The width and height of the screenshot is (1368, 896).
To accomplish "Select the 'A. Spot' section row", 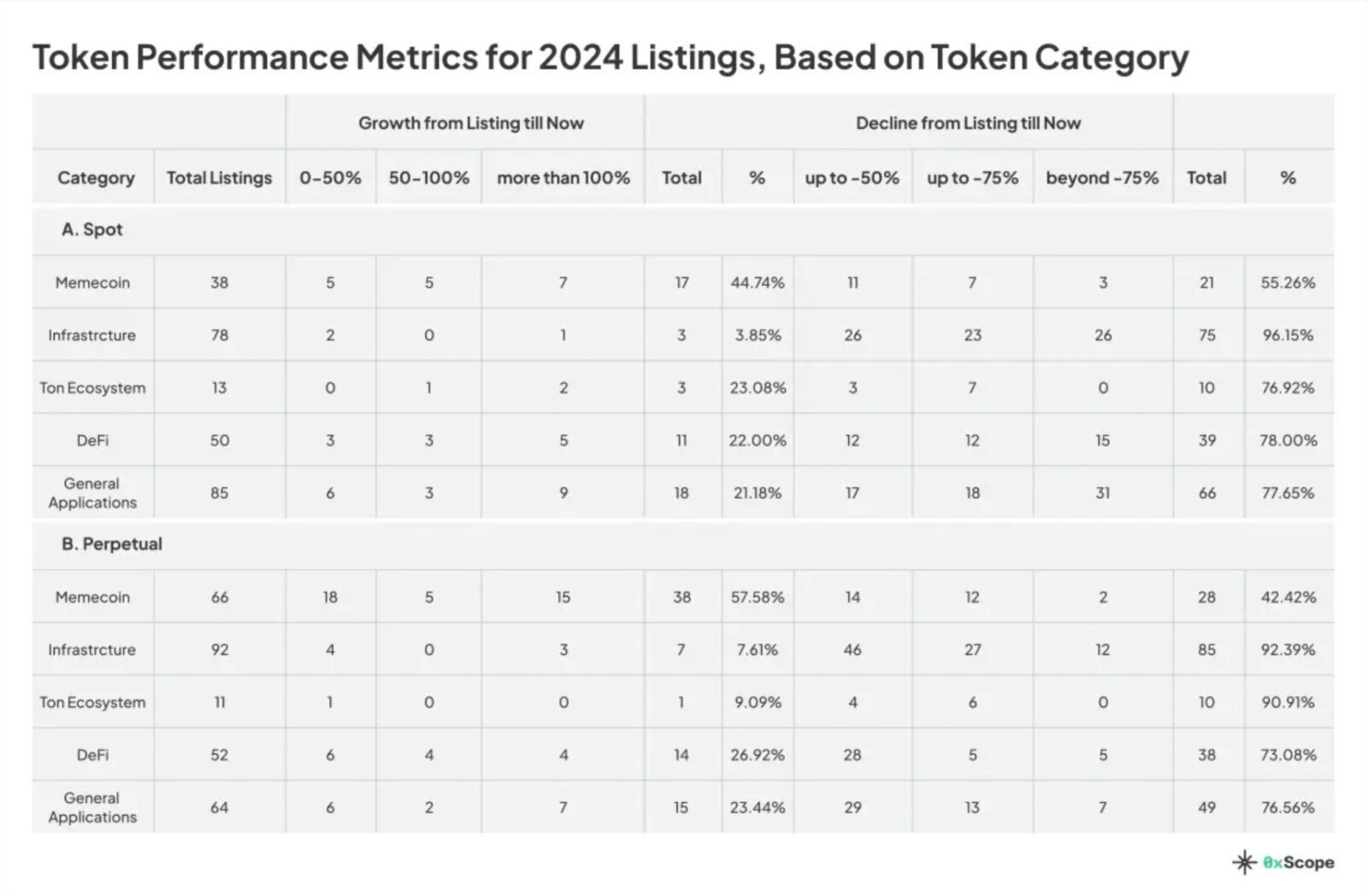I will coord(683,230).
